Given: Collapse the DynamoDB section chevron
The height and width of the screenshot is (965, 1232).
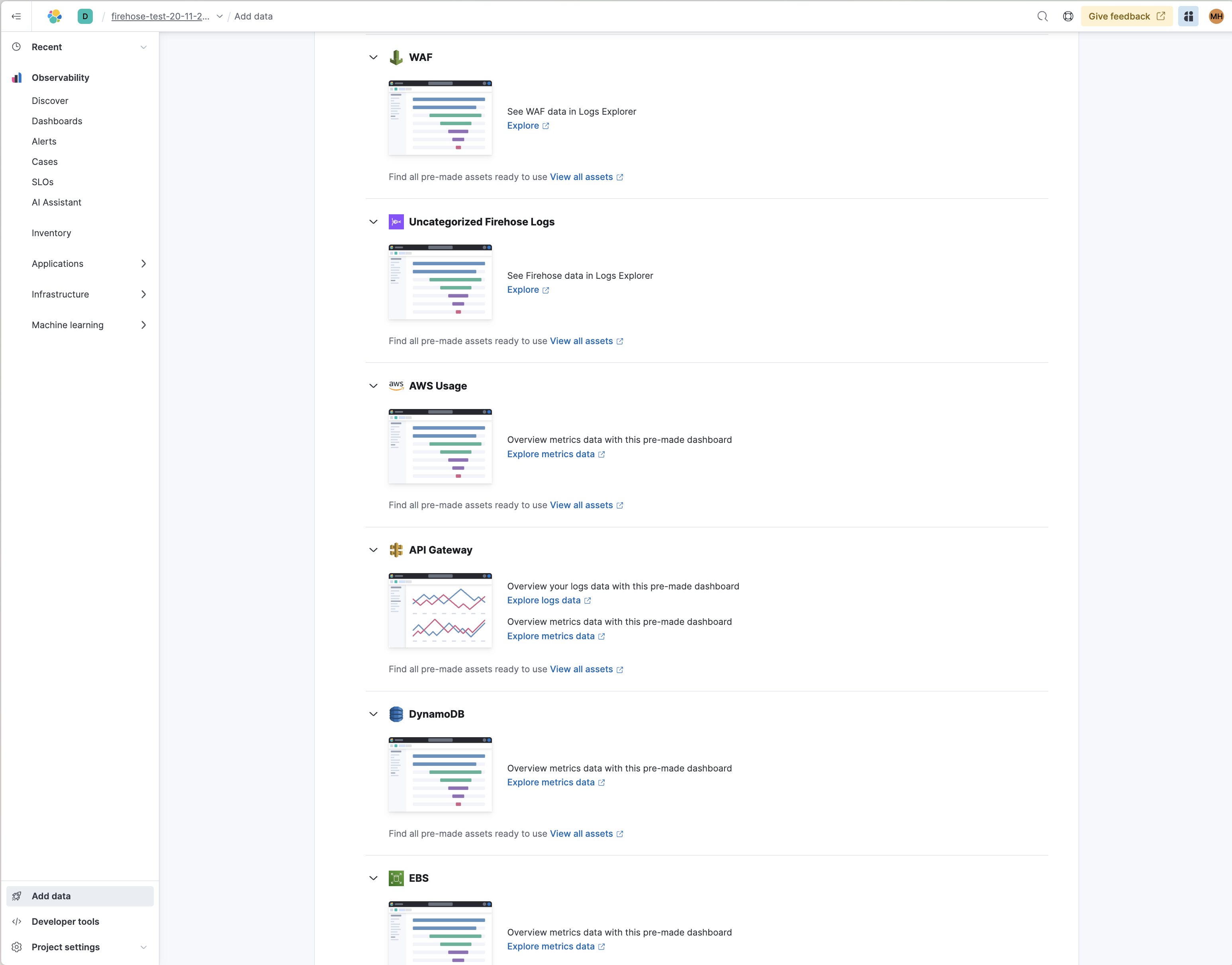Looking at the screenshot, I should 373,714.
